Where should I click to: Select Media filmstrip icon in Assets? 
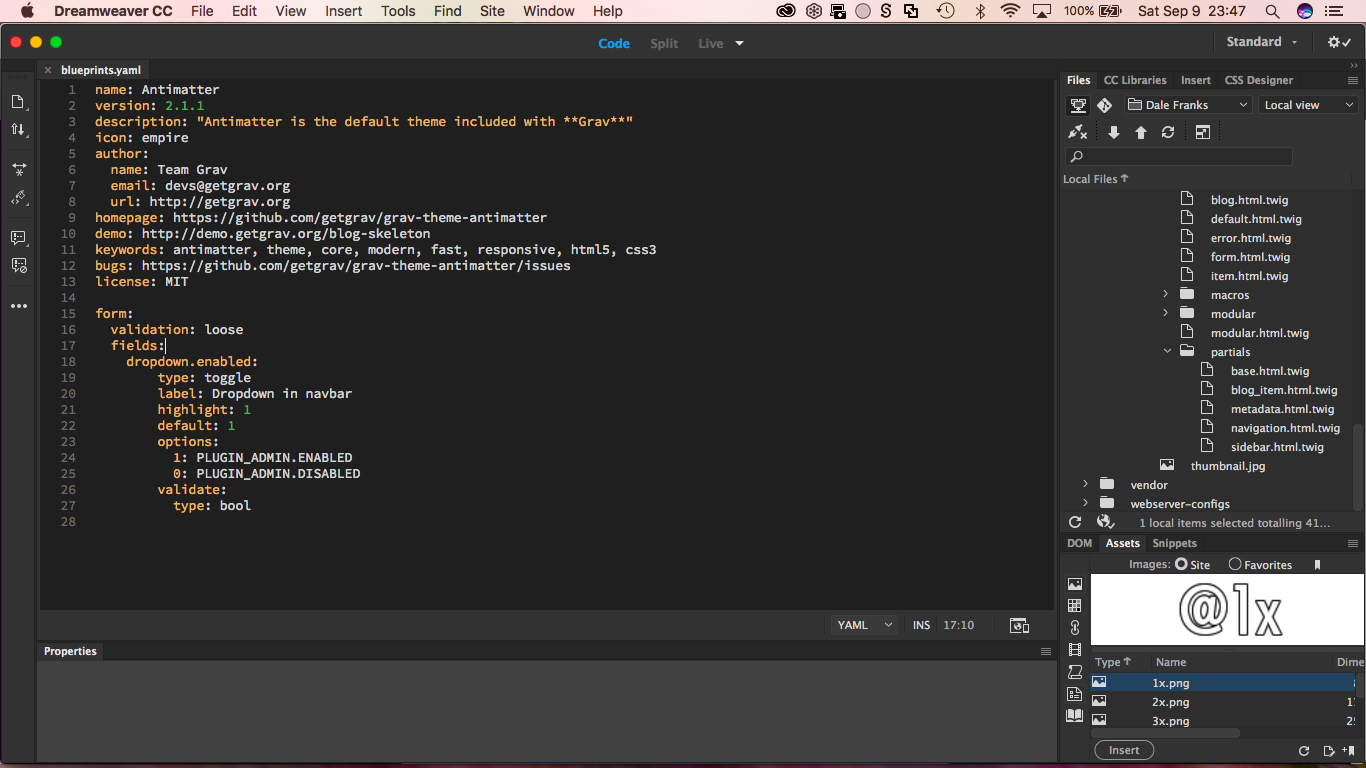click(1075, 650)
